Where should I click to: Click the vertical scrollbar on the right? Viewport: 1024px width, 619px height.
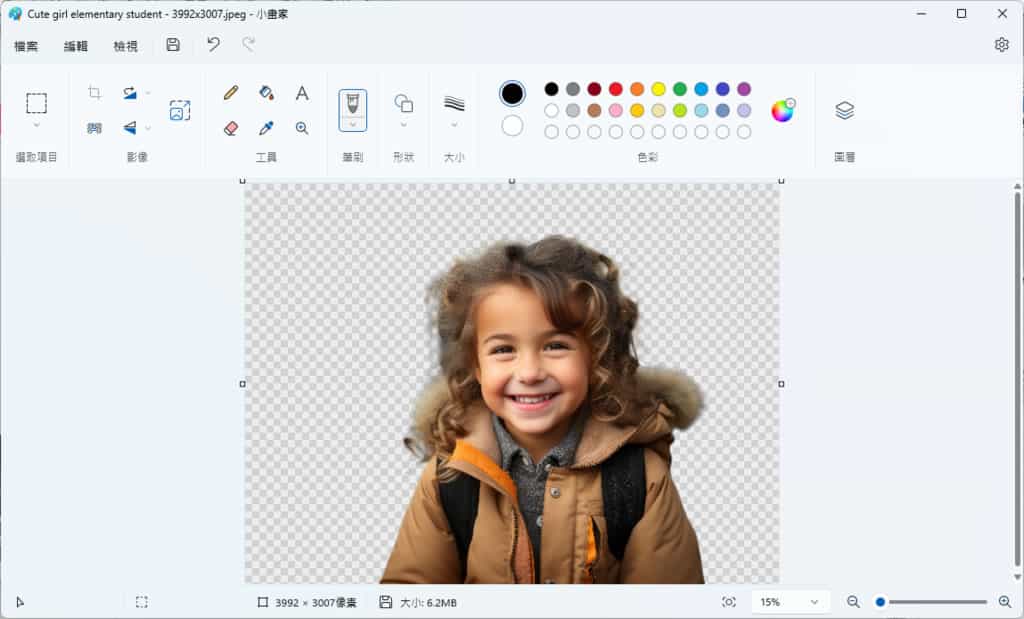[x=1017, y=379]
